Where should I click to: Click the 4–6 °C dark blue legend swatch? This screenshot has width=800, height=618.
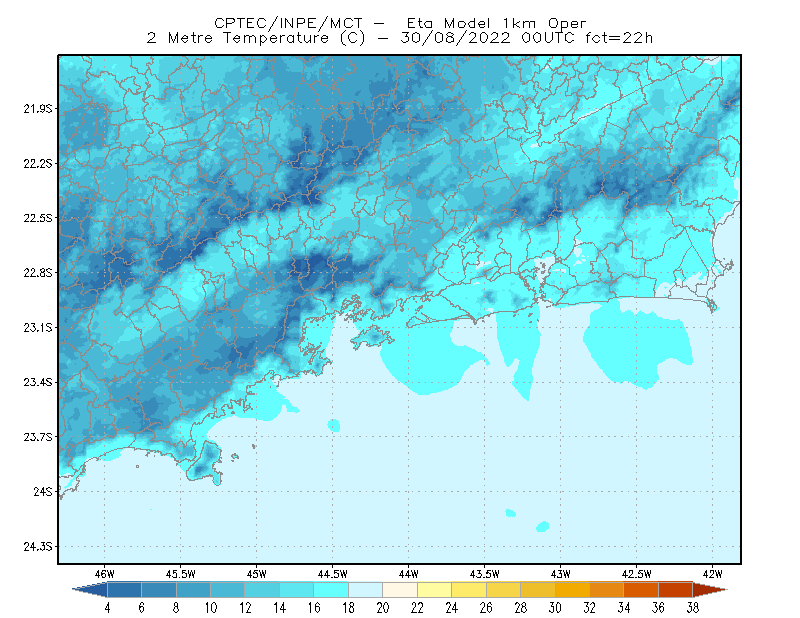pyautogui.click(x=124, y=590)
